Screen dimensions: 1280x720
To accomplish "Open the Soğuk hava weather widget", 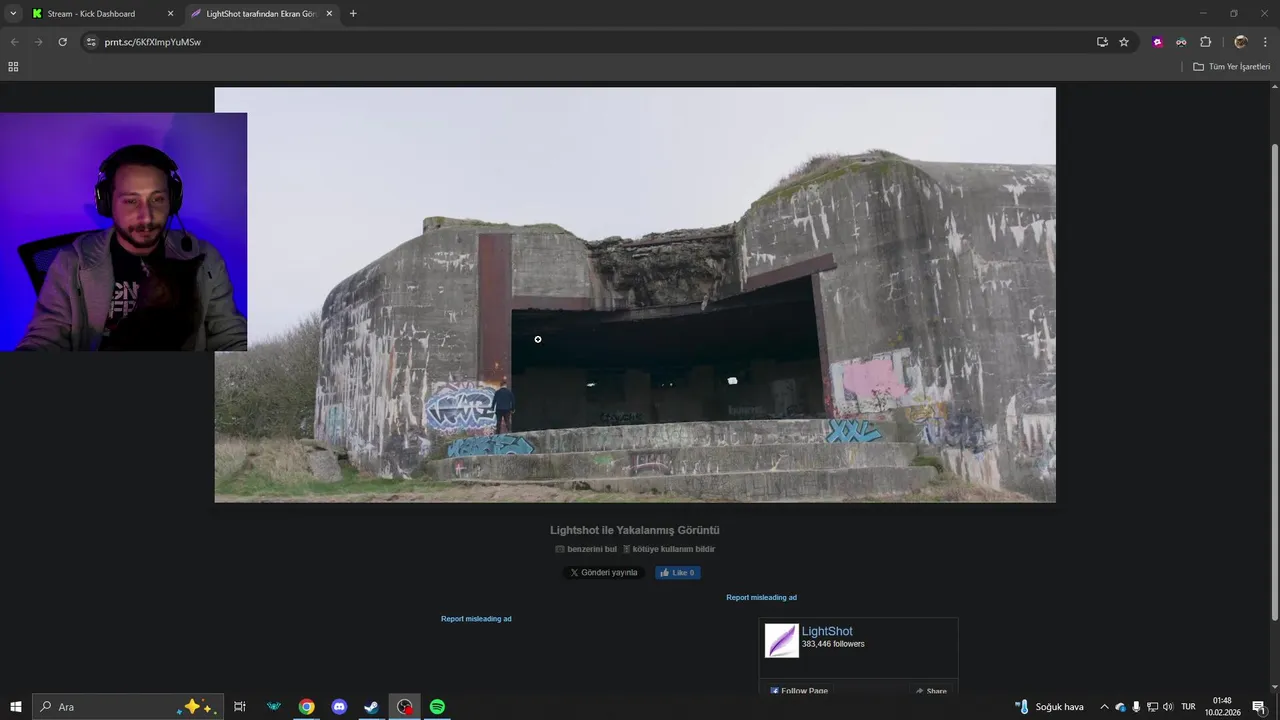I will tap(1050, 707).
